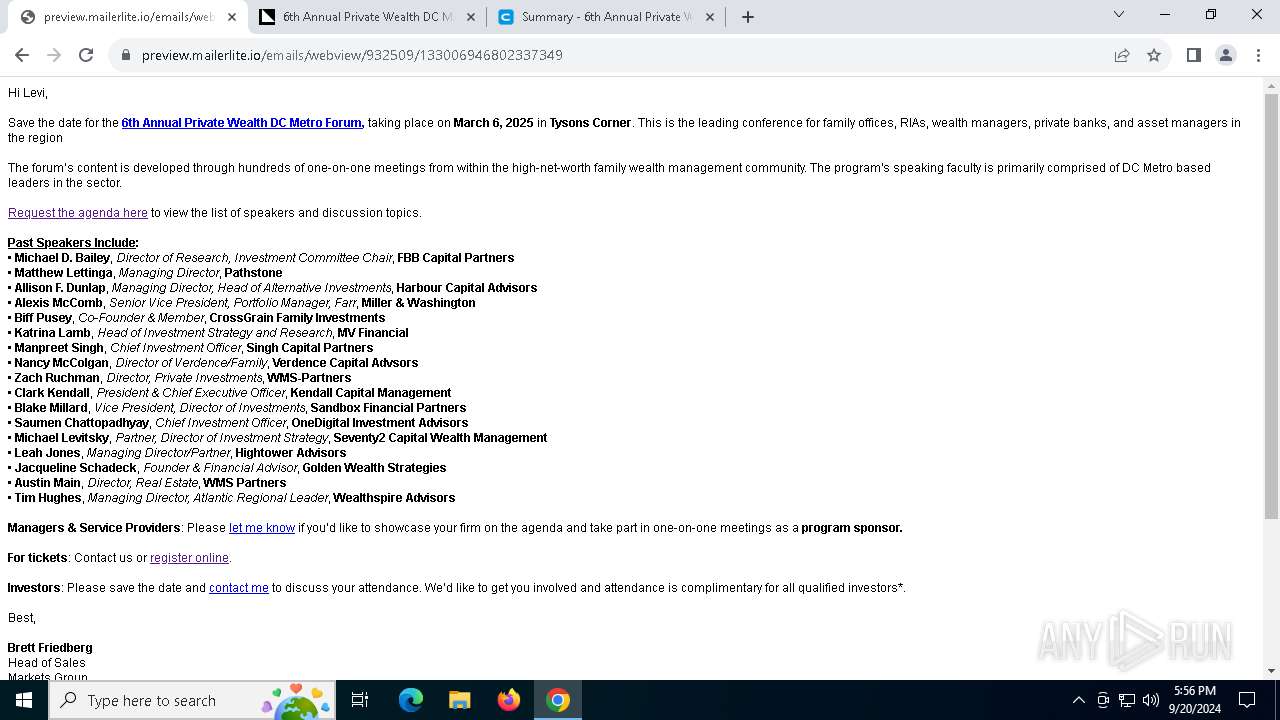
Task: Click the contact me link
Action: click(x=239, y=588)
